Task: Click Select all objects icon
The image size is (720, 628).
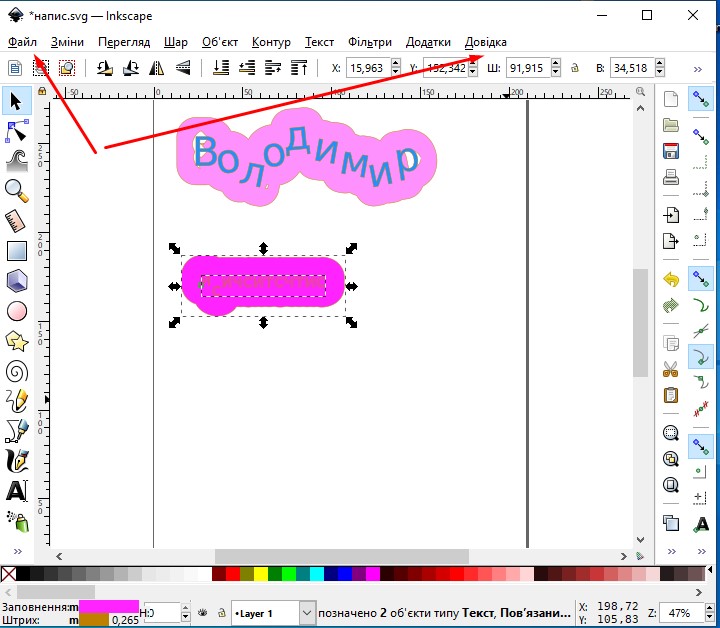Action: [15, 68]
